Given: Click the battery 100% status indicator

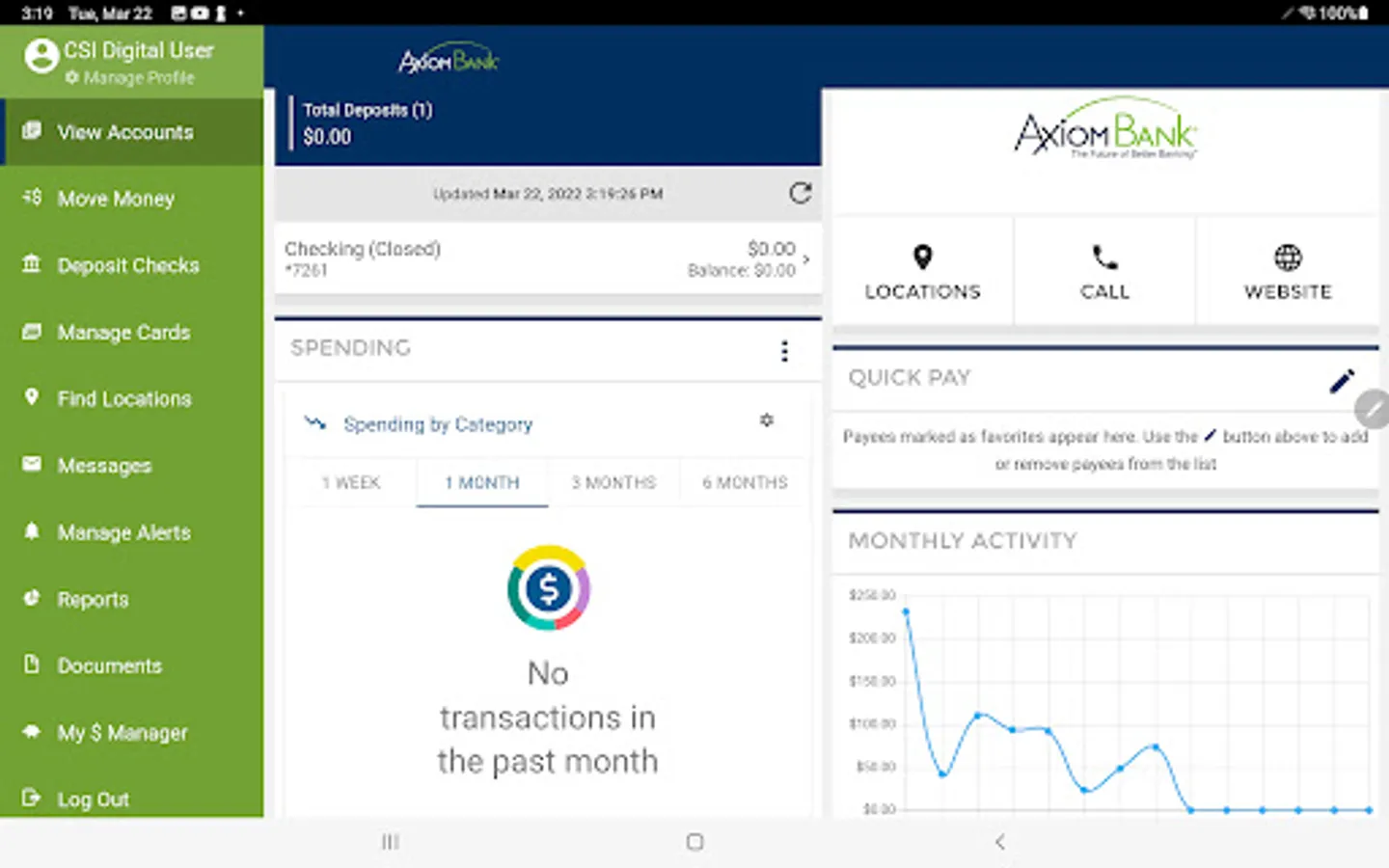Looking at the screenshot, I should [x=1344, y=13].
